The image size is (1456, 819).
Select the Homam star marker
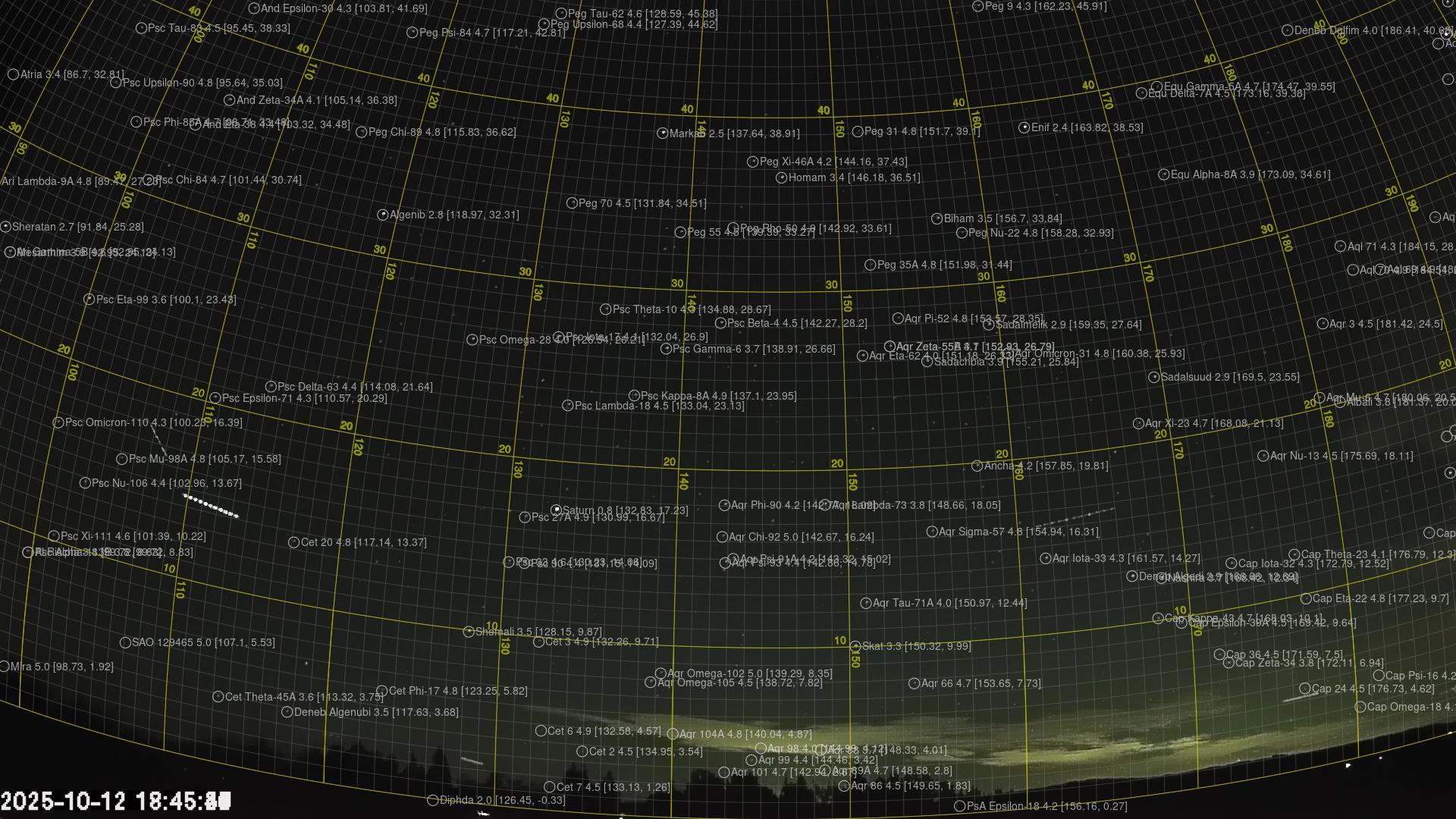[x=782, y=177]
